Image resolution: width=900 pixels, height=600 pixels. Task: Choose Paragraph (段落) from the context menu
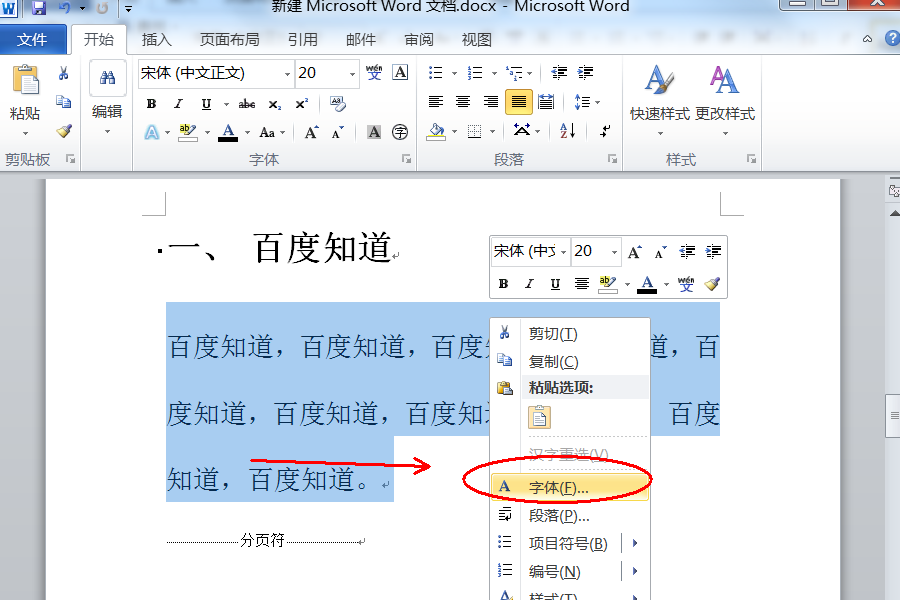pyautogui.click(x=570, y=516)
